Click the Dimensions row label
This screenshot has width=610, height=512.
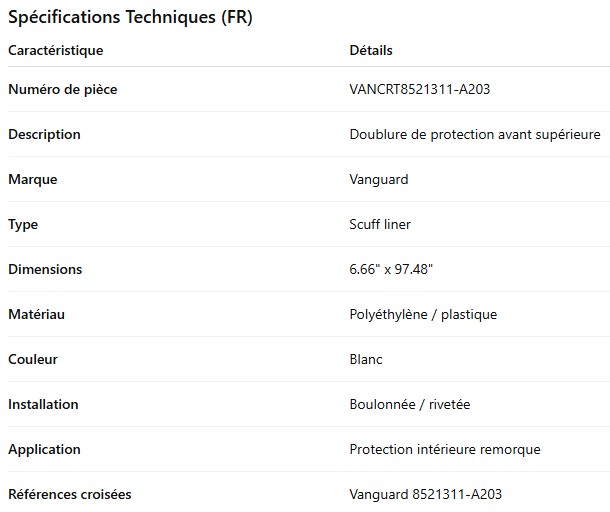pyautogui.click(x=45, y=270)
